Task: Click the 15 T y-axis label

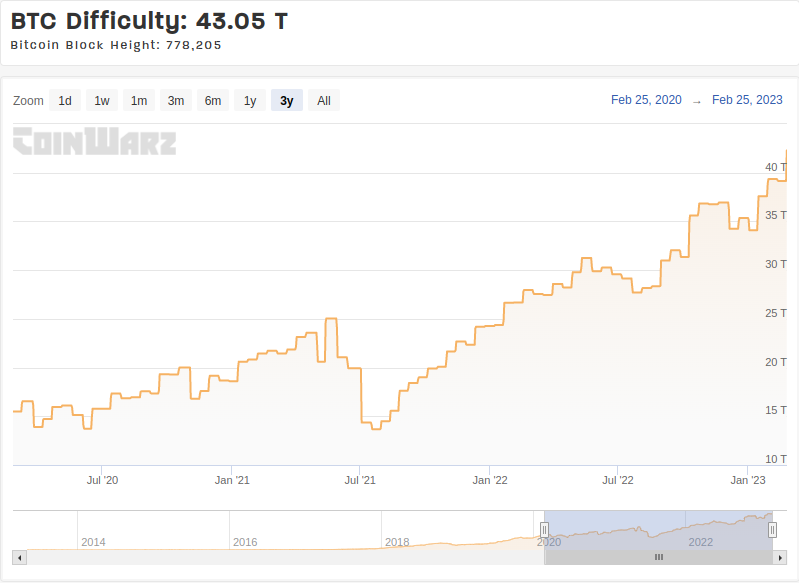Action: pyautogui.click(x=776, y=410)
